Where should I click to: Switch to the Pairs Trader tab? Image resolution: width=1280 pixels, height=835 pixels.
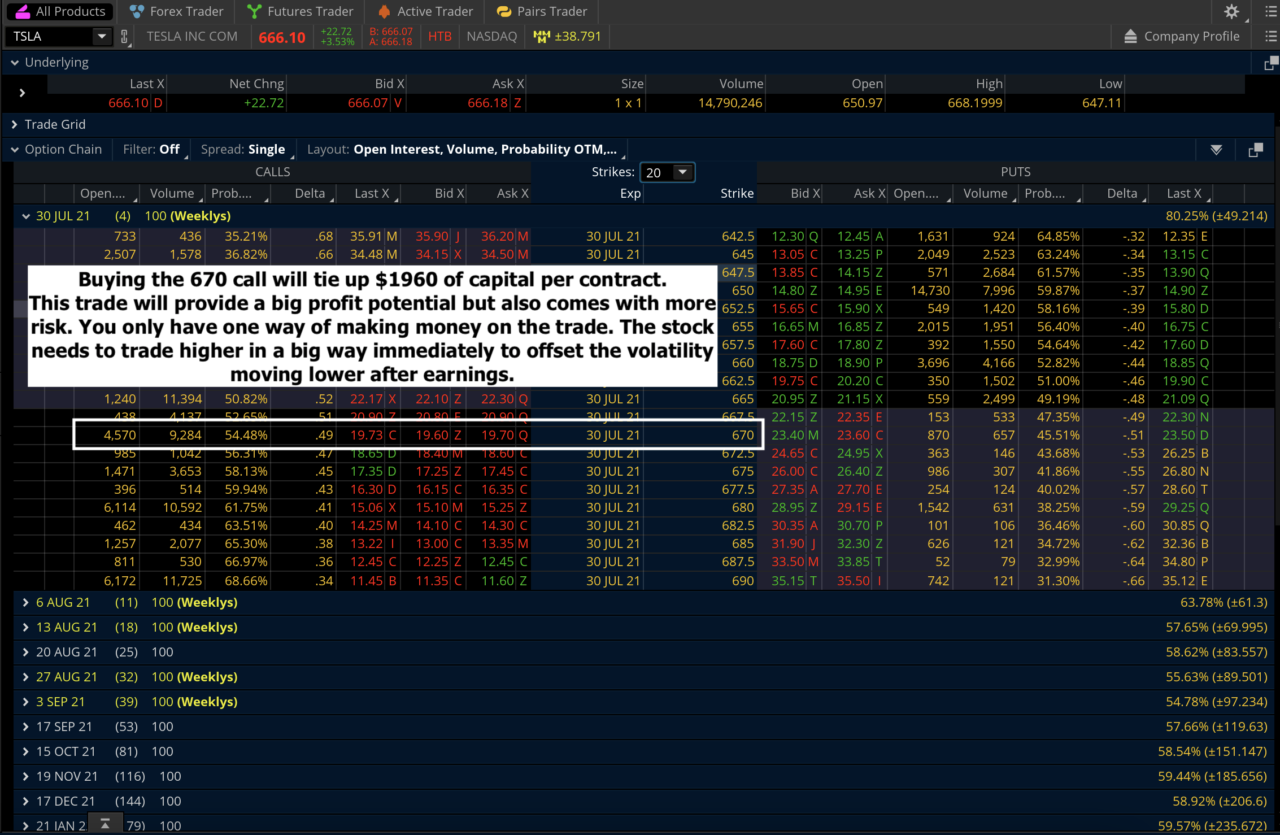click(541, 12)
